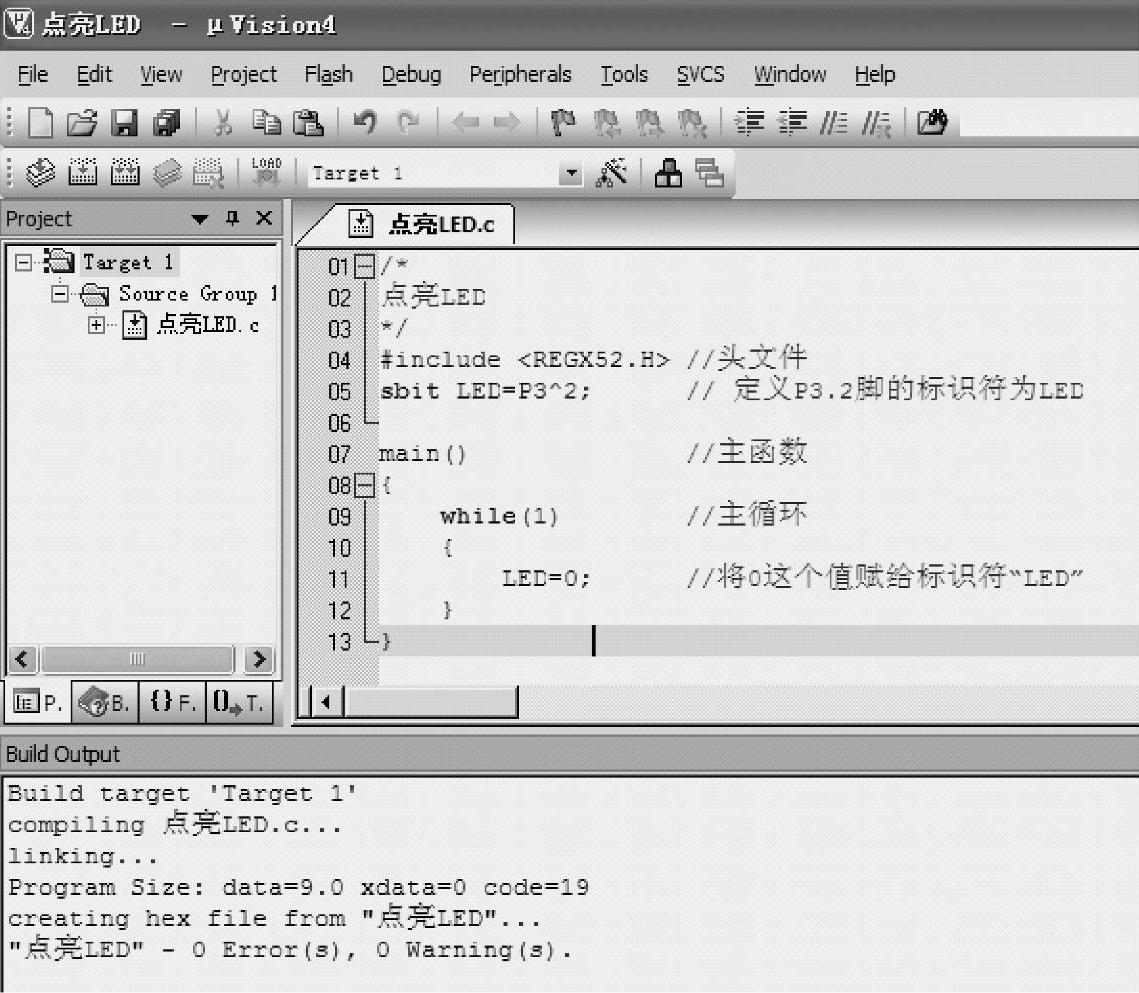Open the Help menu
This screenshot has width=1139, height=993.
click(x=875, y=74)
